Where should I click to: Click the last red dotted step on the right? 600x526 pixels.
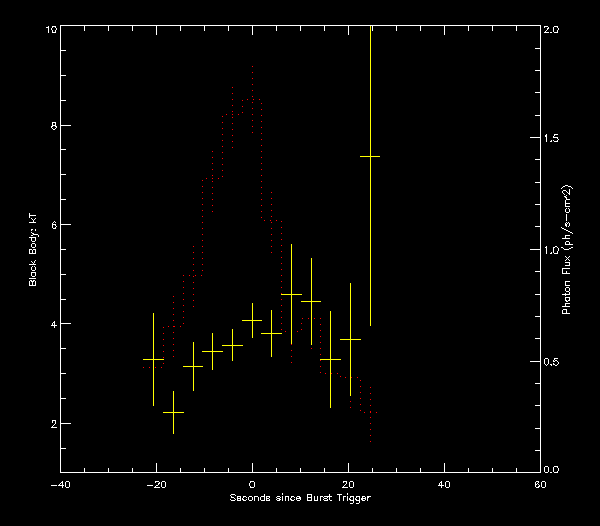(x=370, y=412)
